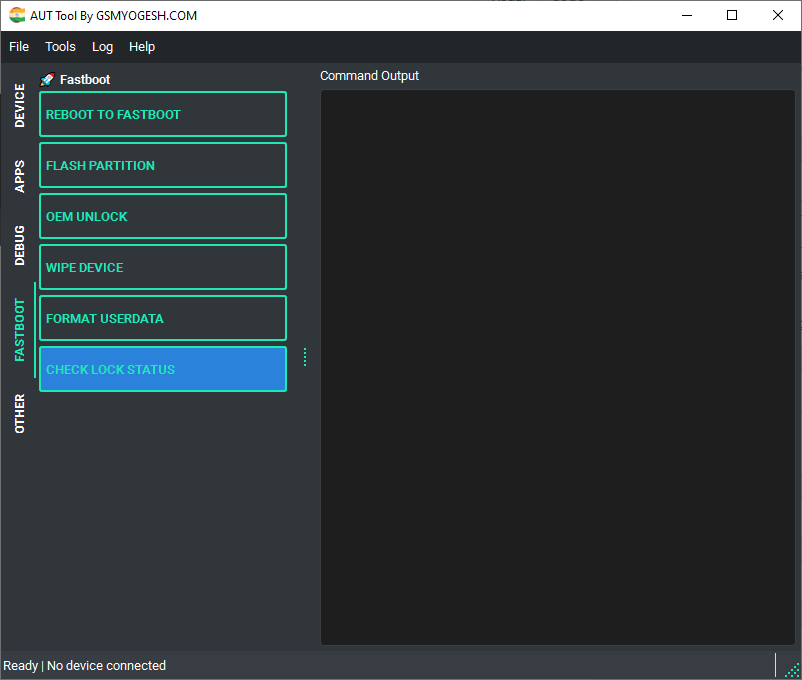
Task: Click the vertical dots panel splitter handle
Action: coord(304,356)
